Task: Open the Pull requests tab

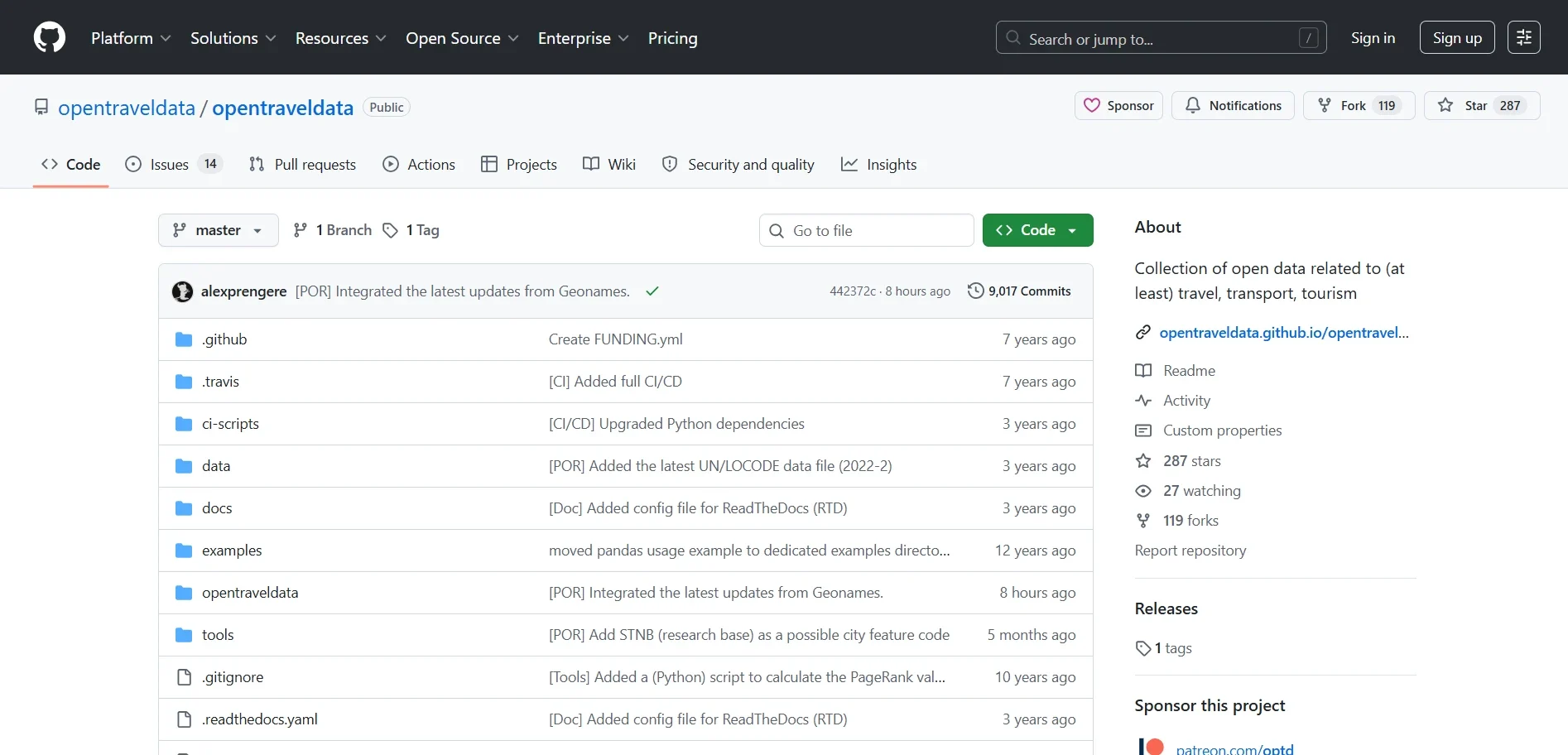Action: tap(302, 165)
